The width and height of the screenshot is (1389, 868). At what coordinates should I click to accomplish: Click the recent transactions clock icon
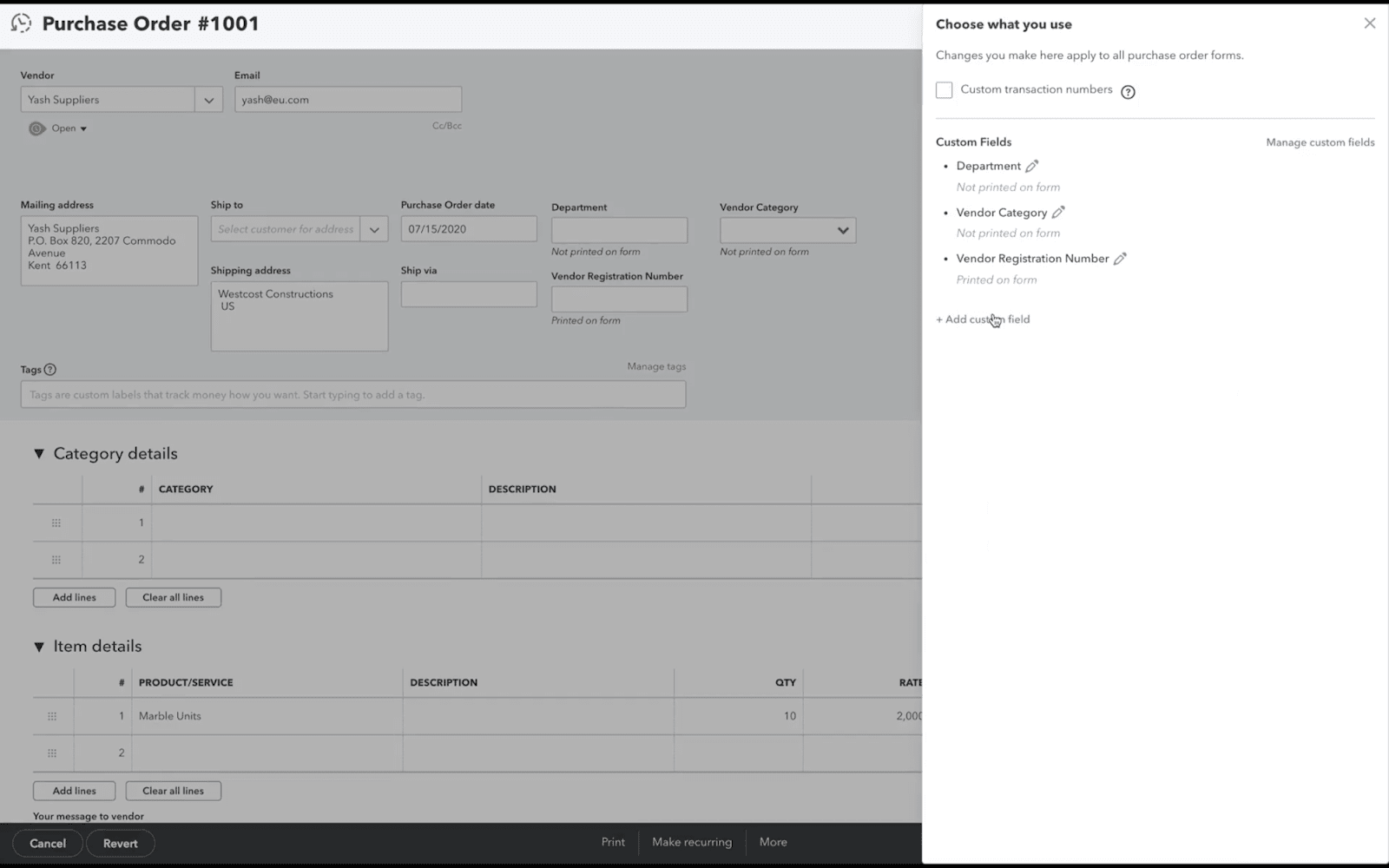pos(21,23)
